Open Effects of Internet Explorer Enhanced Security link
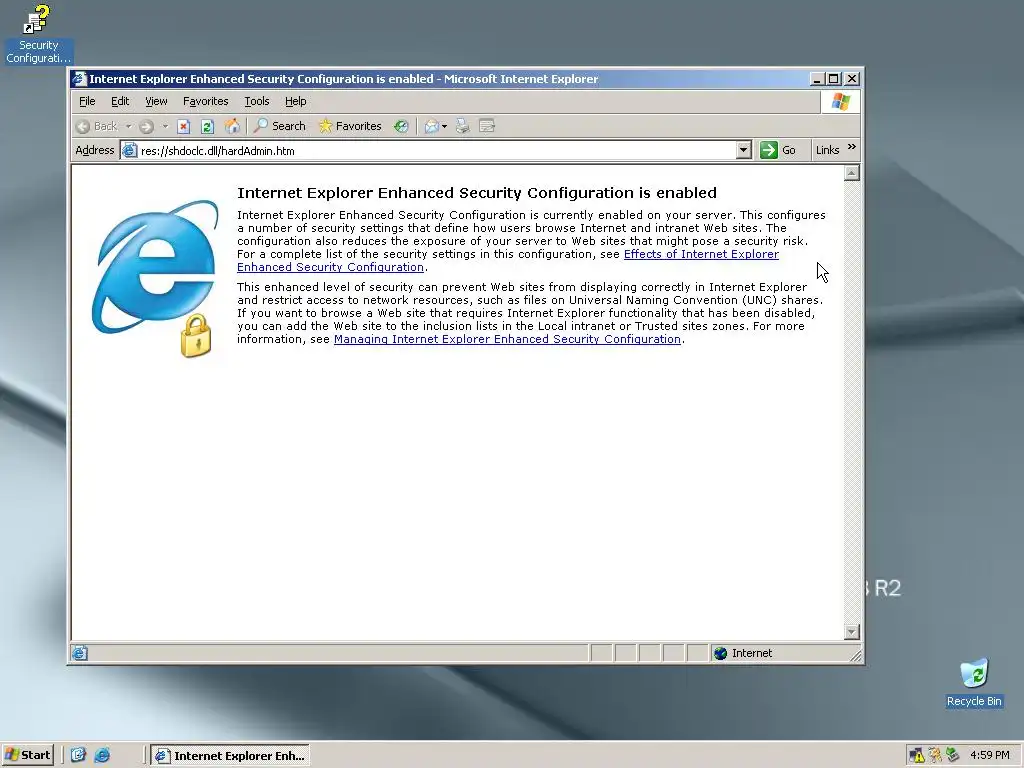This screenshot has height=768, width=1024. point(701,254)
